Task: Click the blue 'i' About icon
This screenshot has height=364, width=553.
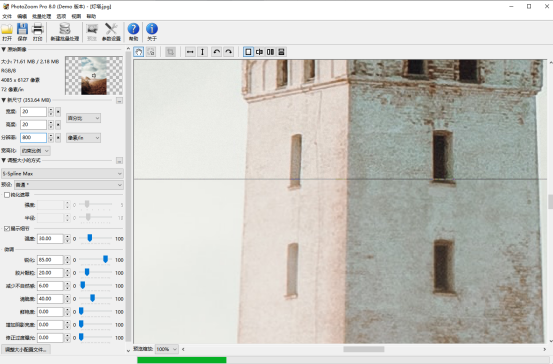Action: coord(152,29)
